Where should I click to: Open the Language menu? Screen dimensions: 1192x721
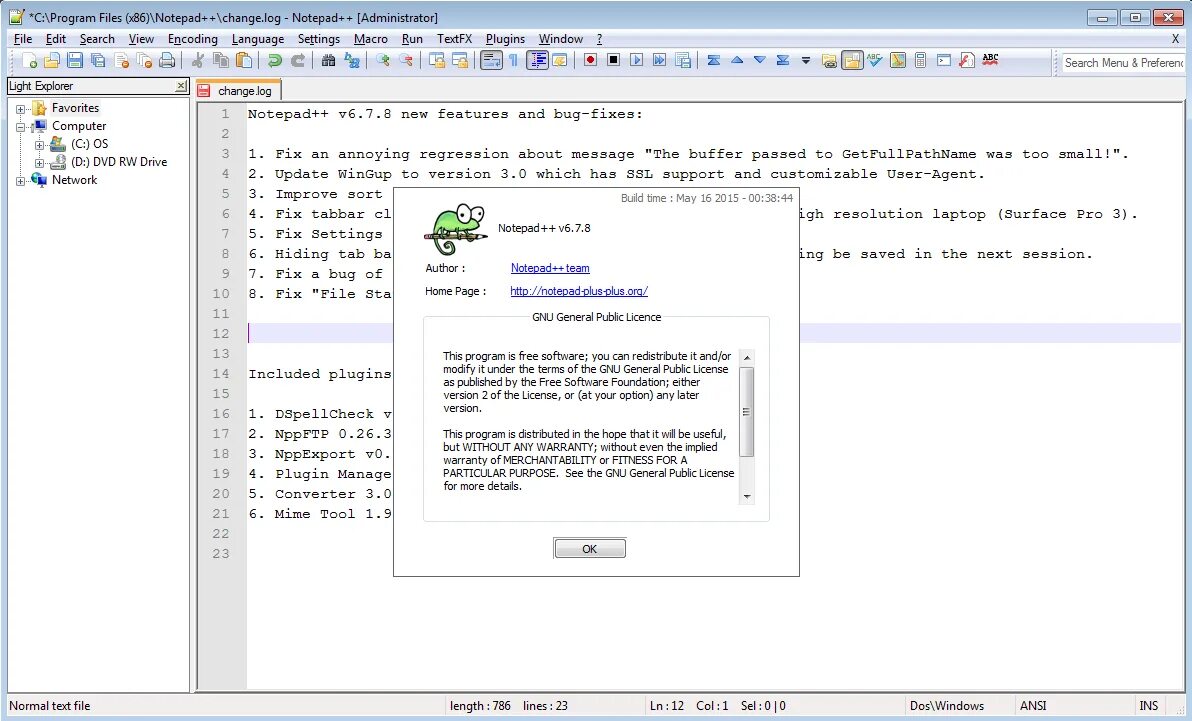258,39
